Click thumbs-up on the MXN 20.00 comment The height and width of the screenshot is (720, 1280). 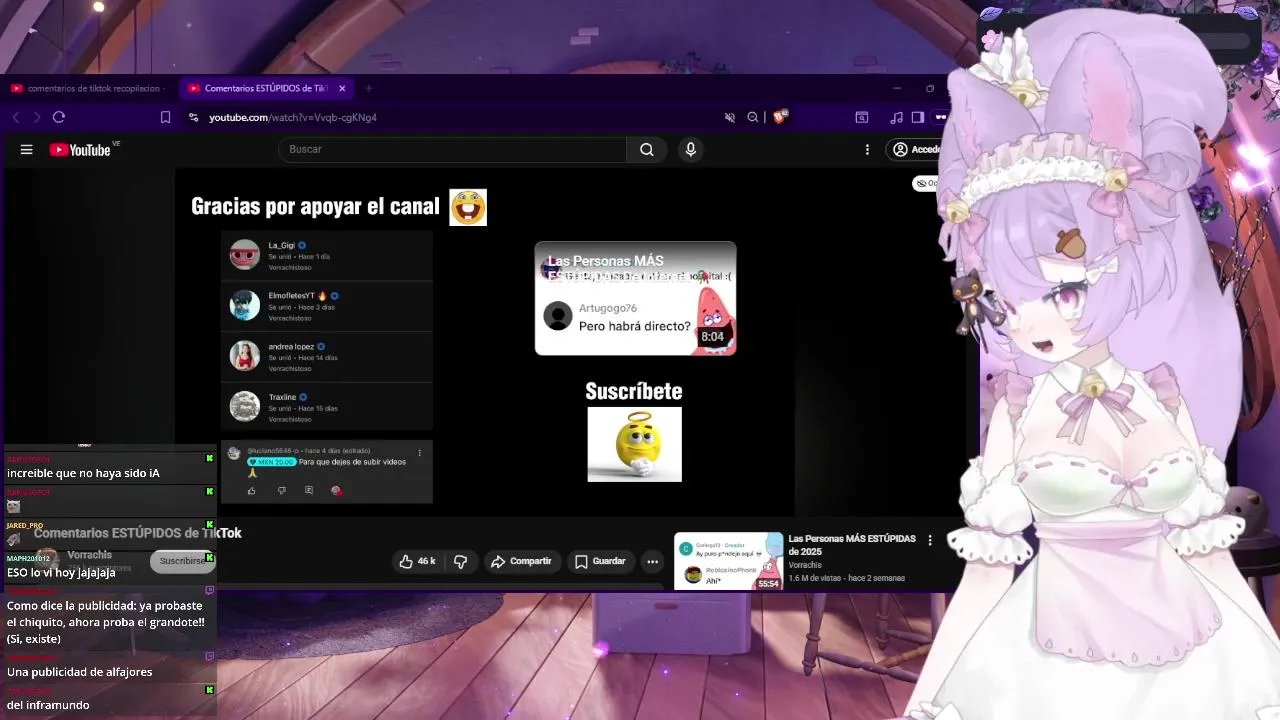coord(251,490)
